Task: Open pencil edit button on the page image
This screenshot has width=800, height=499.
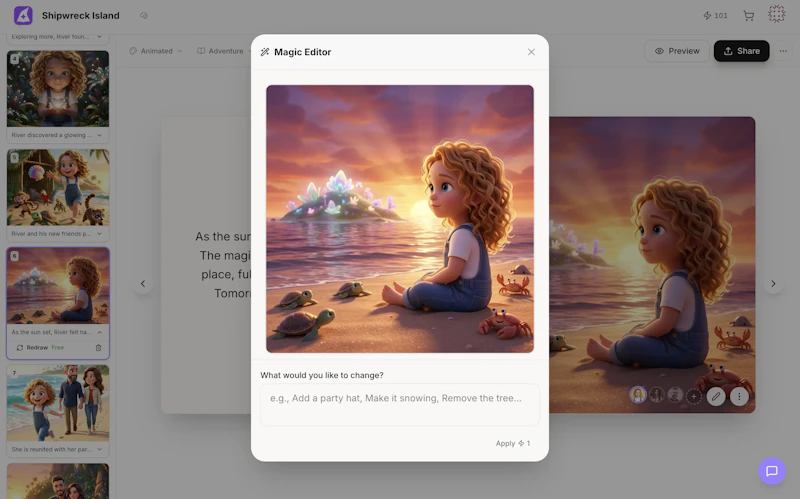Action: pos(716,396)
